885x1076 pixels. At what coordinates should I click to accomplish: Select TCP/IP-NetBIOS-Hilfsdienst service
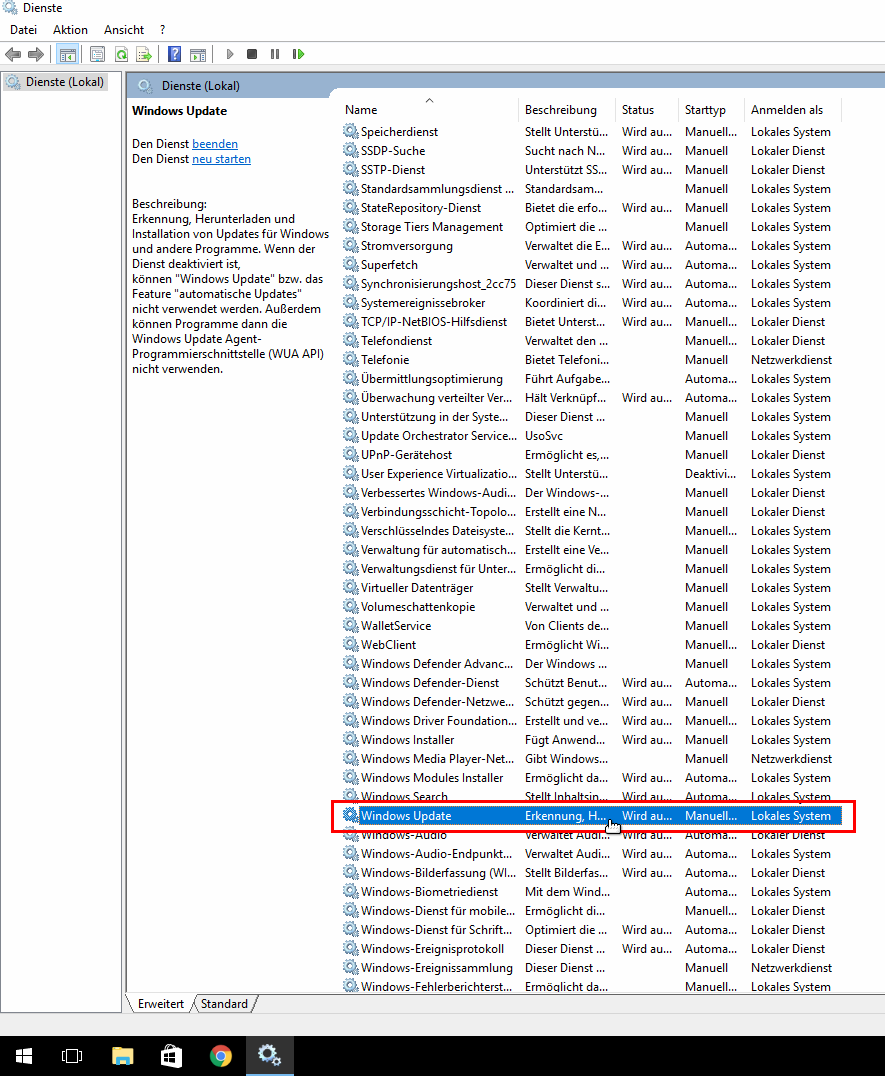click(591, 321)
